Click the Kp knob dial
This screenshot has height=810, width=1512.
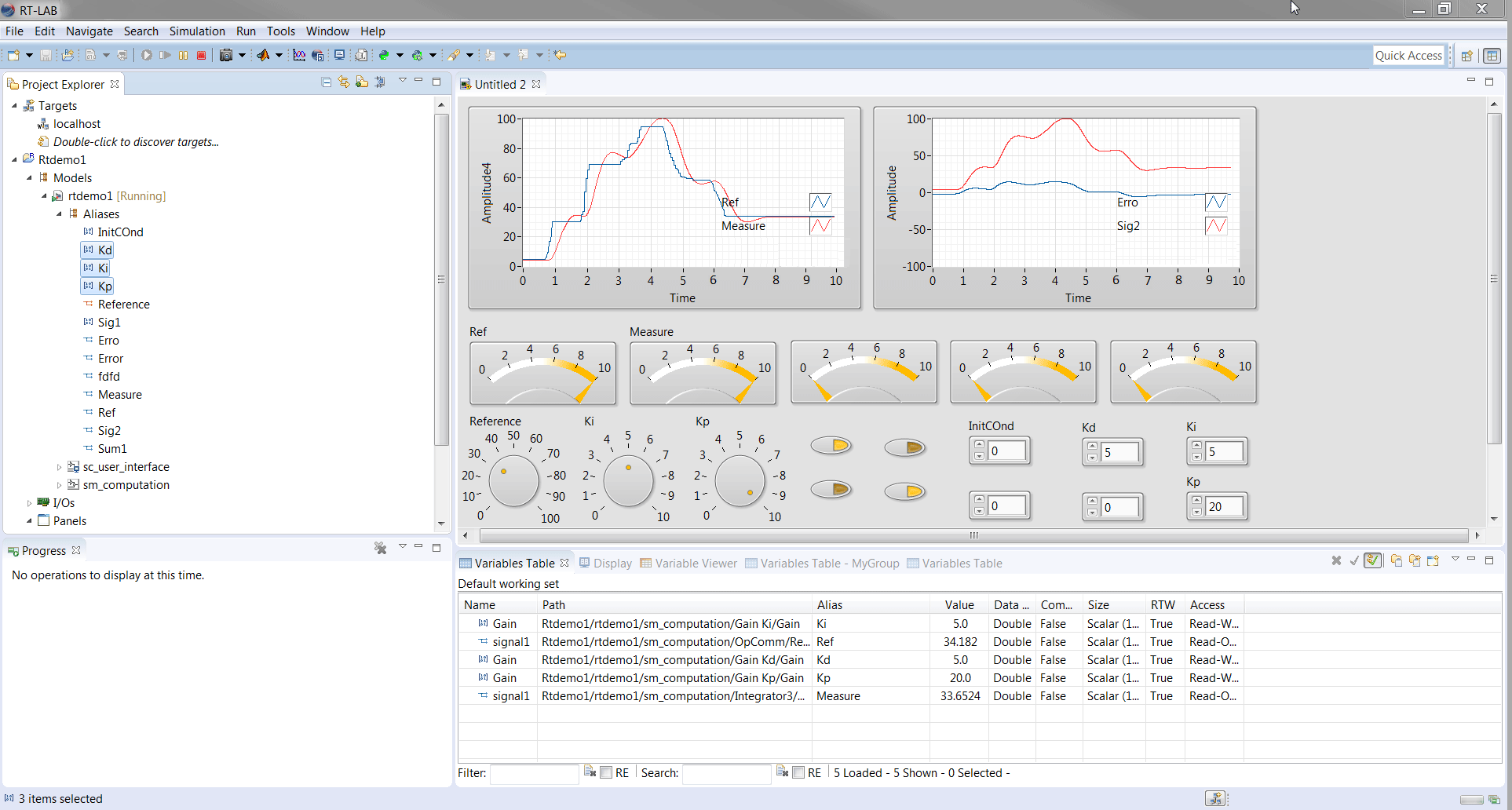coord(740,480)
